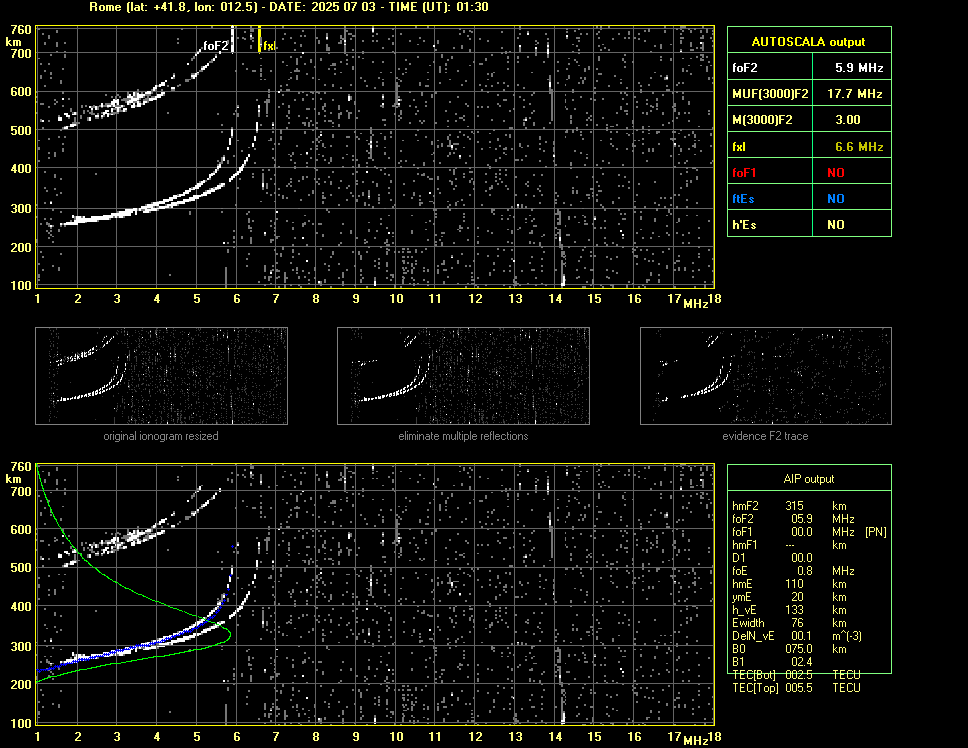Click the foF2 value 5.9 MHz
Screen dimensions: 968x748
click(x=859, y=68)
